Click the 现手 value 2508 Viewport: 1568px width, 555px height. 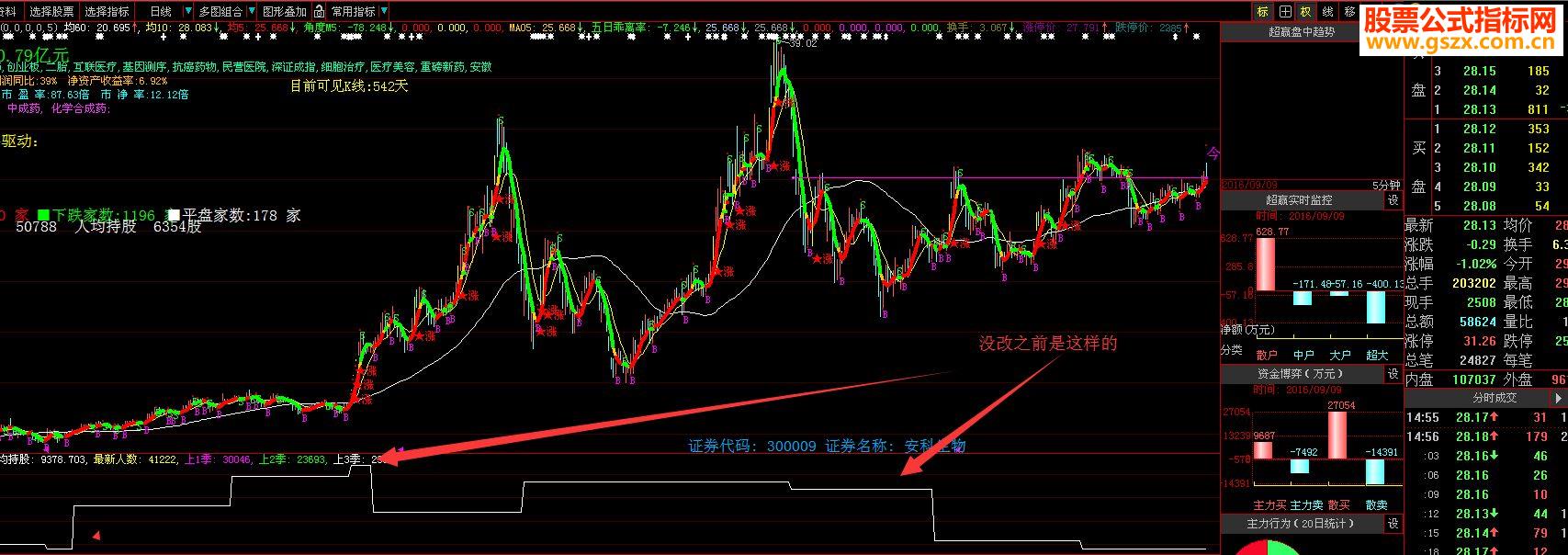tap(1480, 302)
